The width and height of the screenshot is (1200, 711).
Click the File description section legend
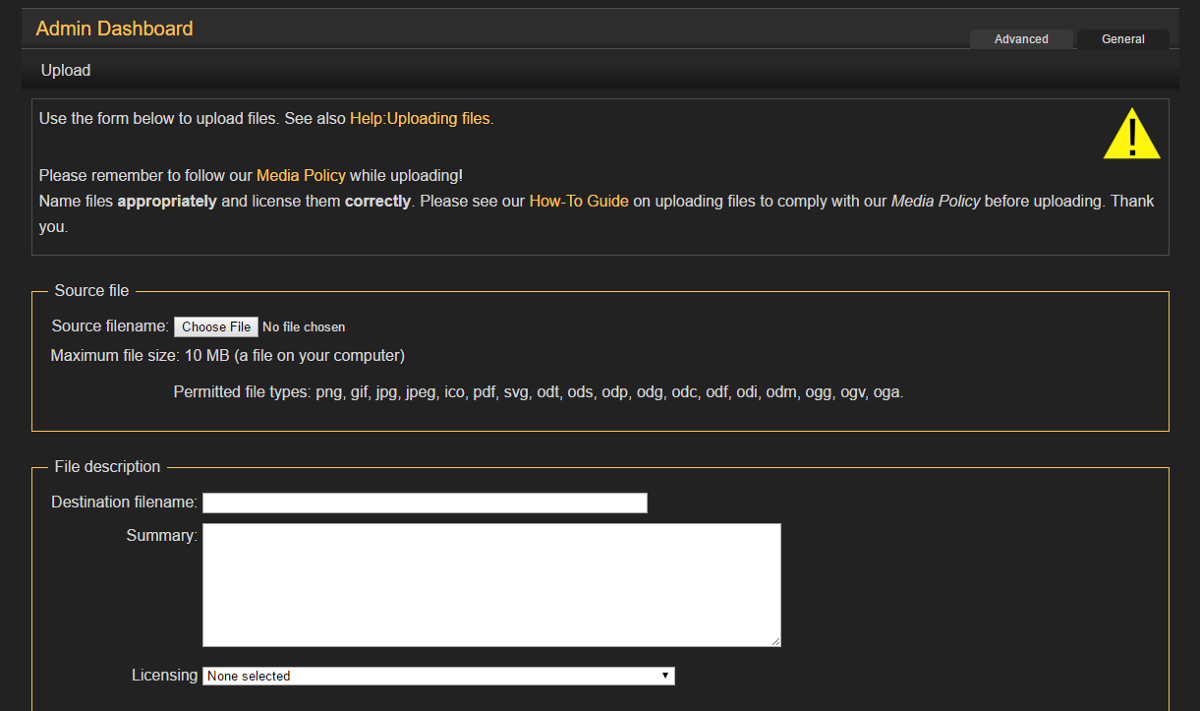click(x=106, y=466)
